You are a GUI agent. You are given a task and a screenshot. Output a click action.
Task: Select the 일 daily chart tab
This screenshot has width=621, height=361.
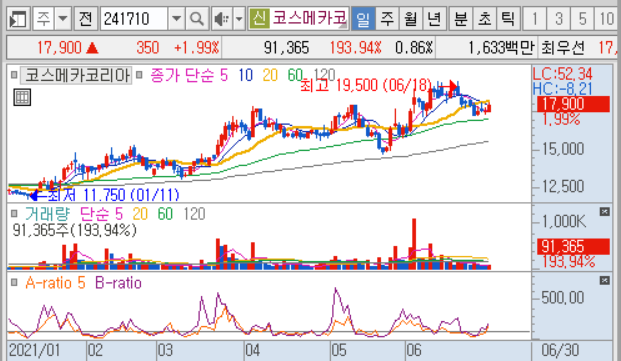(x=363, y=19)
